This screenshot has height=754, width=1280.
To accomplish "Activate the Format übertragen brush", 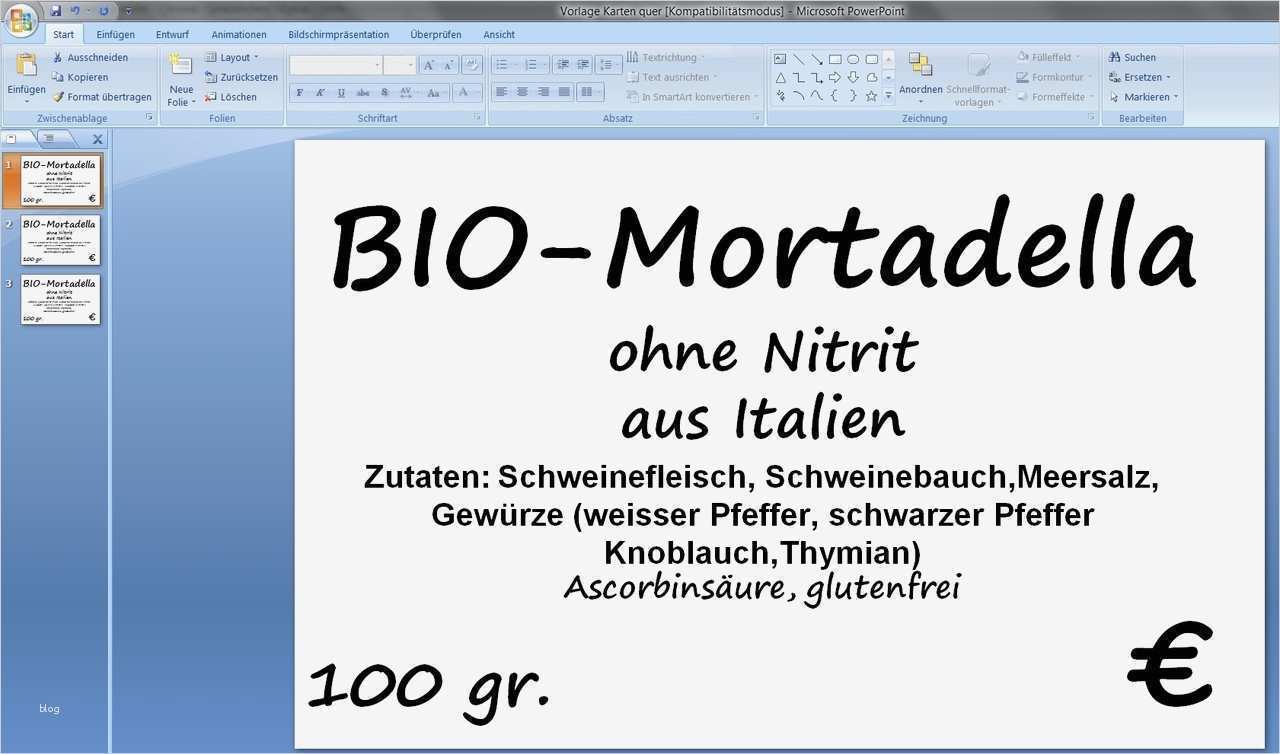I will tap(102, 97).
